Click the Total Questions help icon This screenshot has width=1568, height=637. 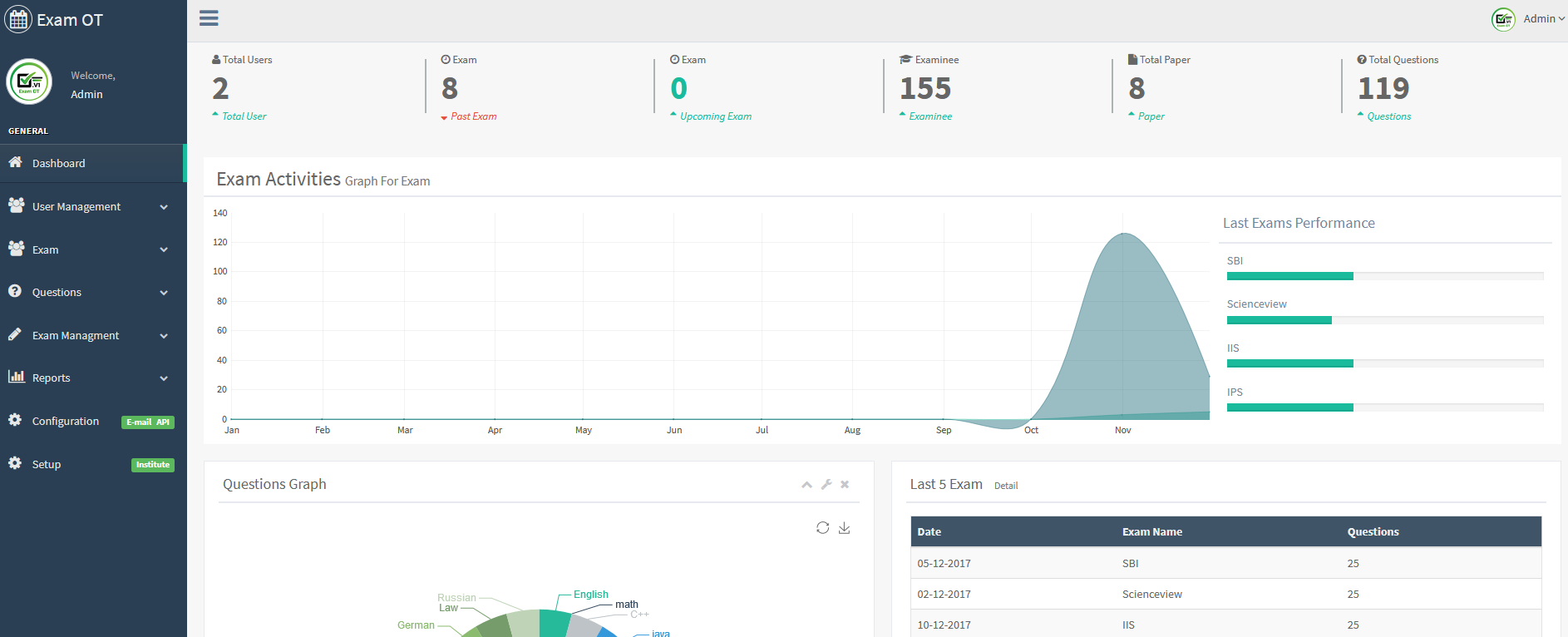click(1362, 60)
